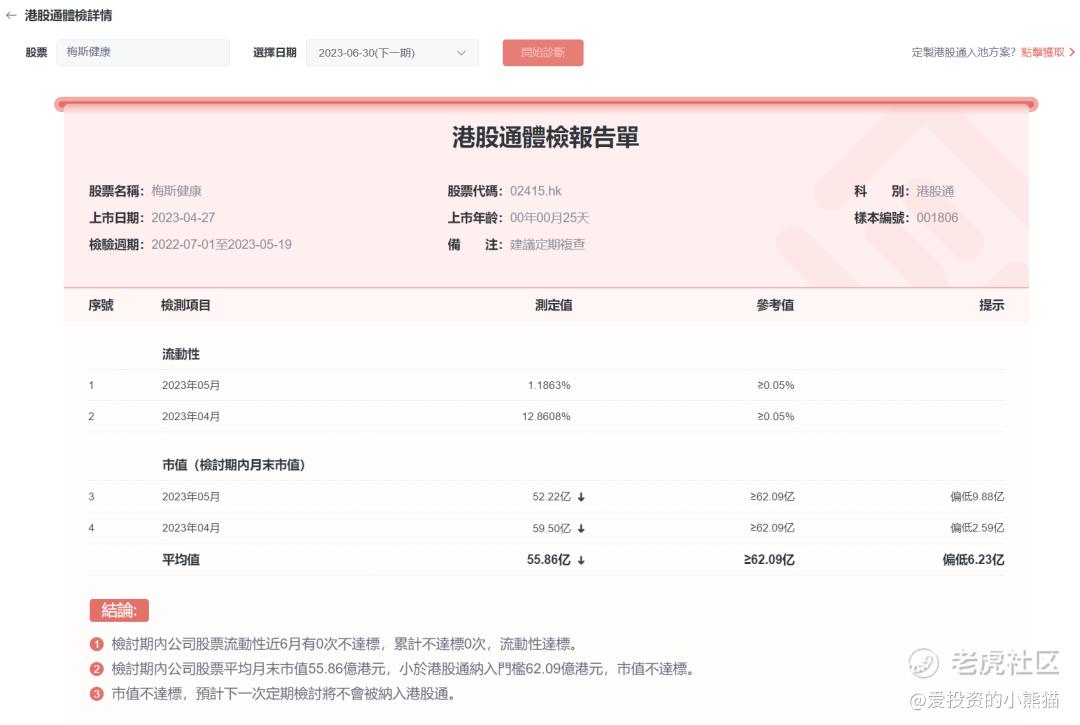The width and height of the screenshot is (1080, 725).
Task: Click the red 開始診斷 button
Action: point(543,53)
